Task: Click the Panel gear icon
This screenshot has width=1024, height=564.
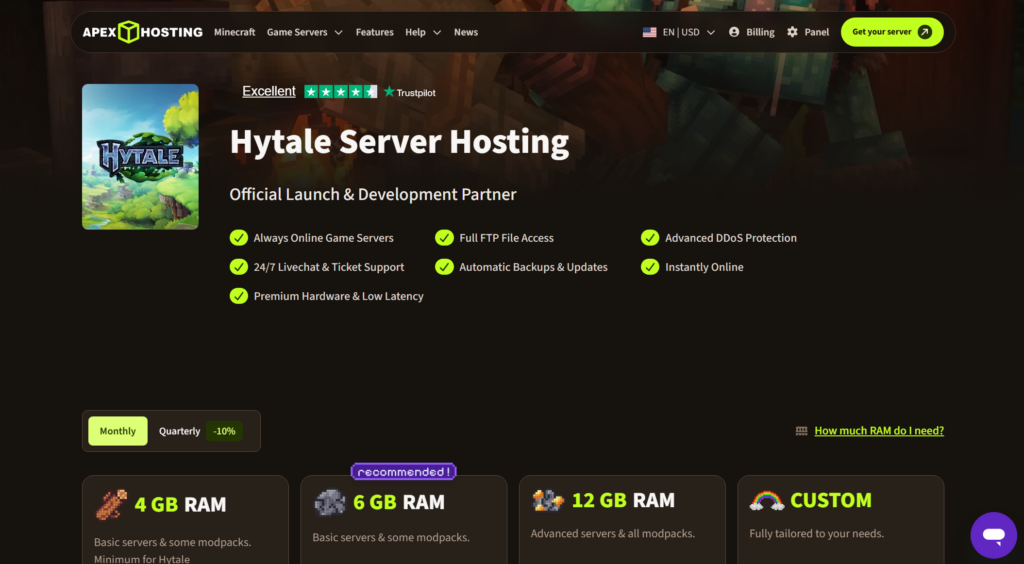Action: tap(792, 32)
